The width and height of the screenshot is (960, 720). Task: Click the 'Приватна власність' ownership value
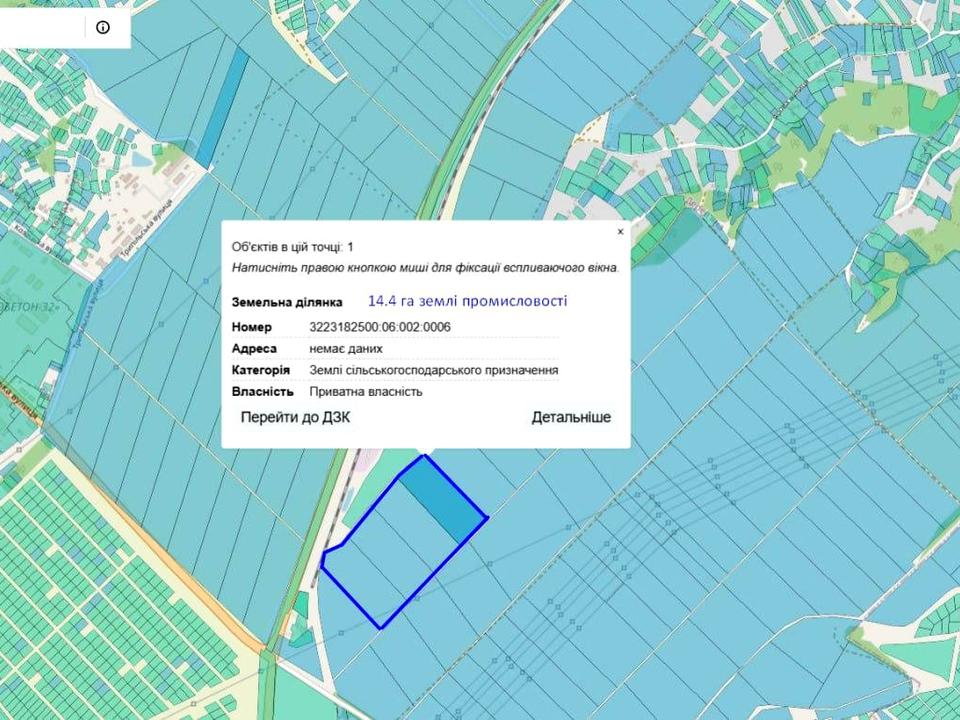[x=366, y=391]
